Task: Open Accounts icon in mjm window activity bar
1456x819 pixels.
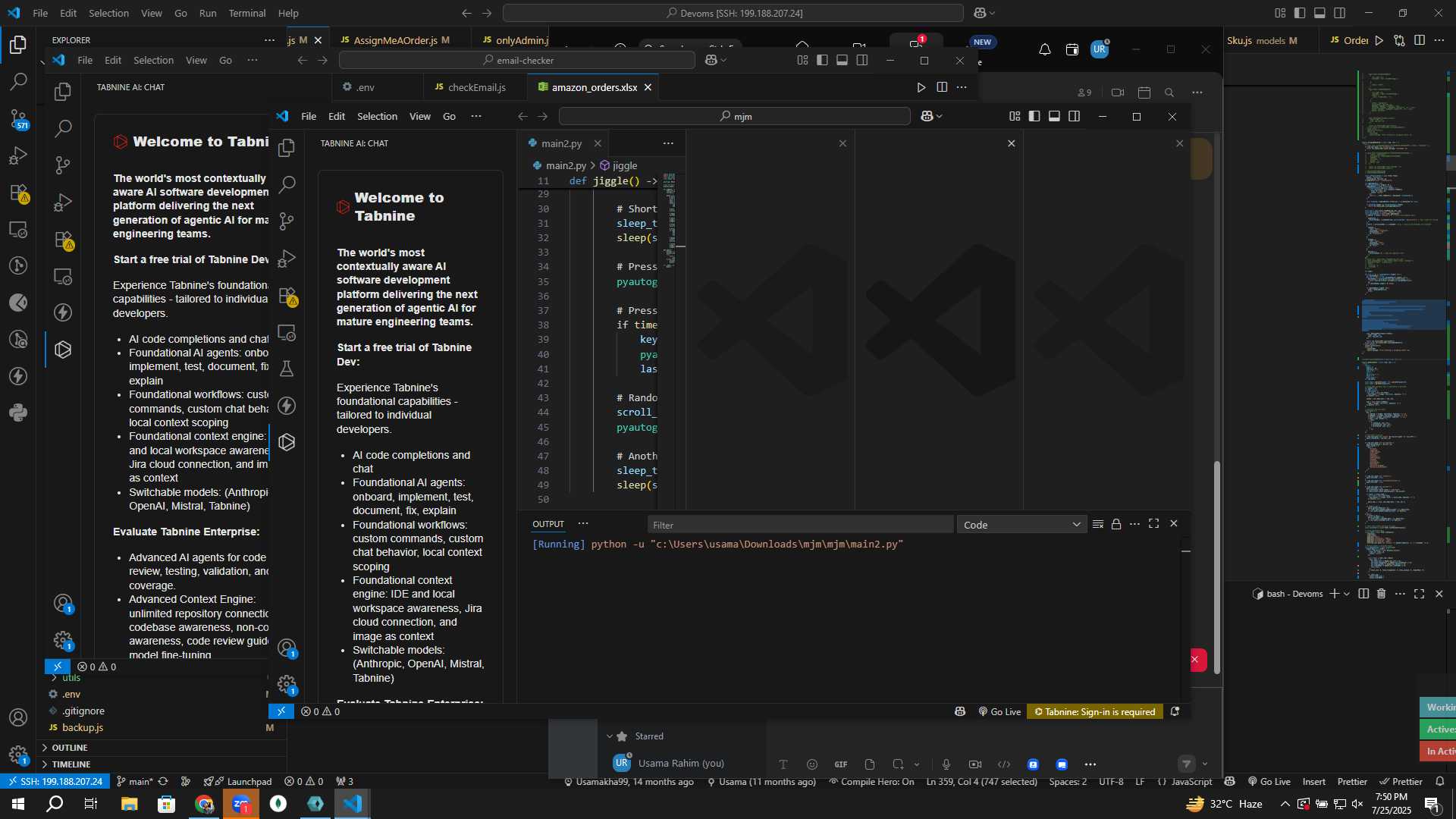Action: pyautogui.click(x=287, y=648)
